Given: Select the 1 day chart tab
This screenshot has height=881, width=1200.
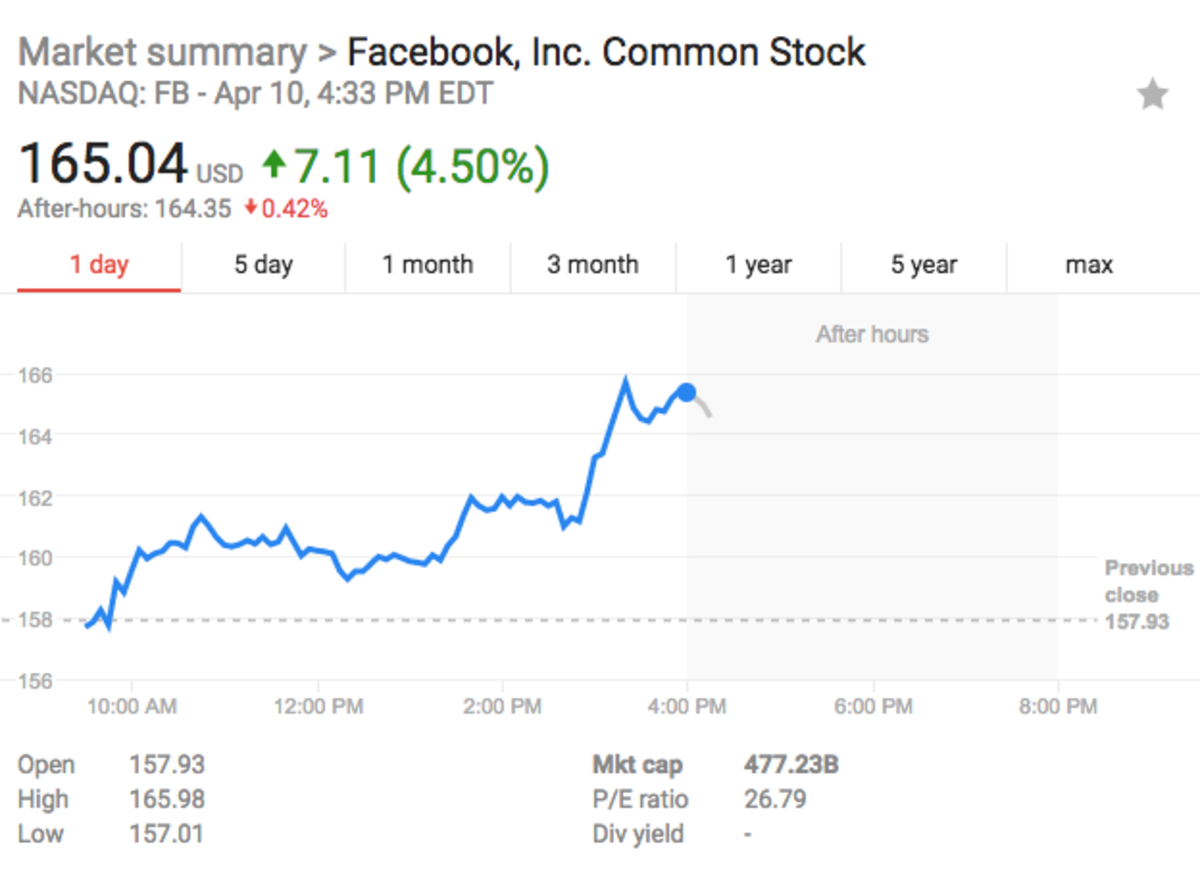Looking at the screenshot, I should click(98, 265).
